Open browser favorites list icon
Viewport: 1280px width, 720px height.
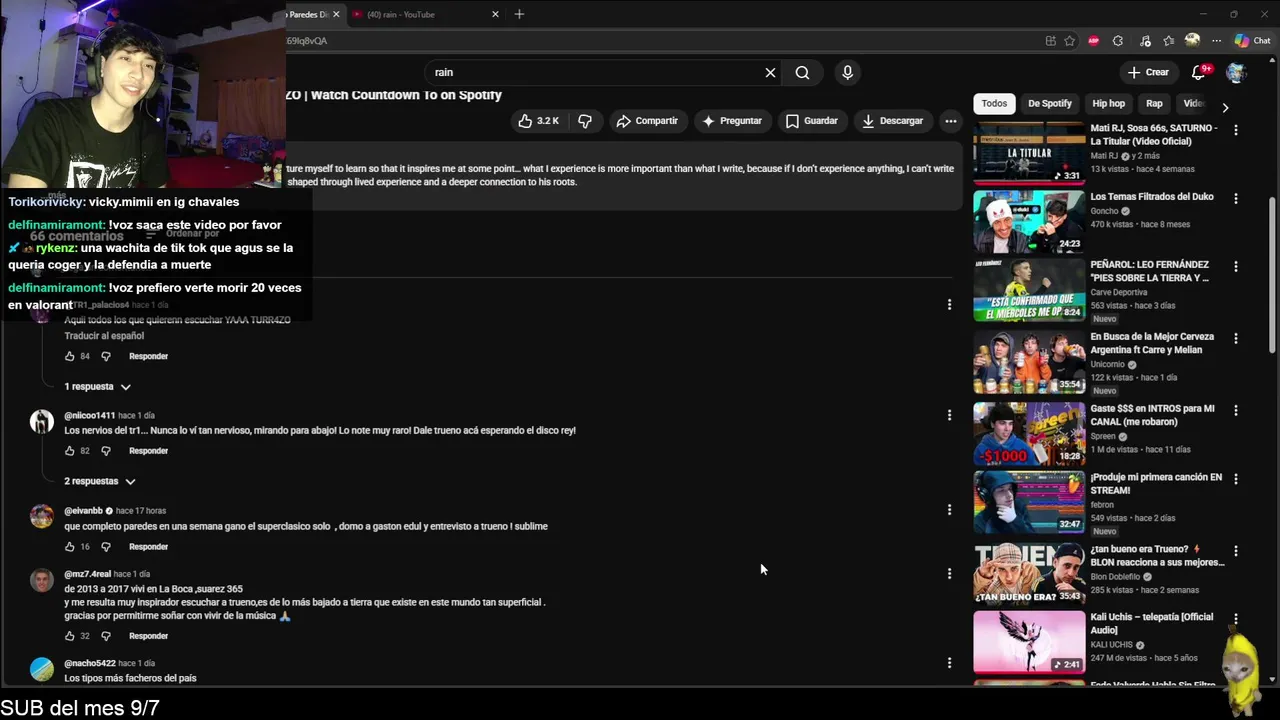[x=1168, y=41]
